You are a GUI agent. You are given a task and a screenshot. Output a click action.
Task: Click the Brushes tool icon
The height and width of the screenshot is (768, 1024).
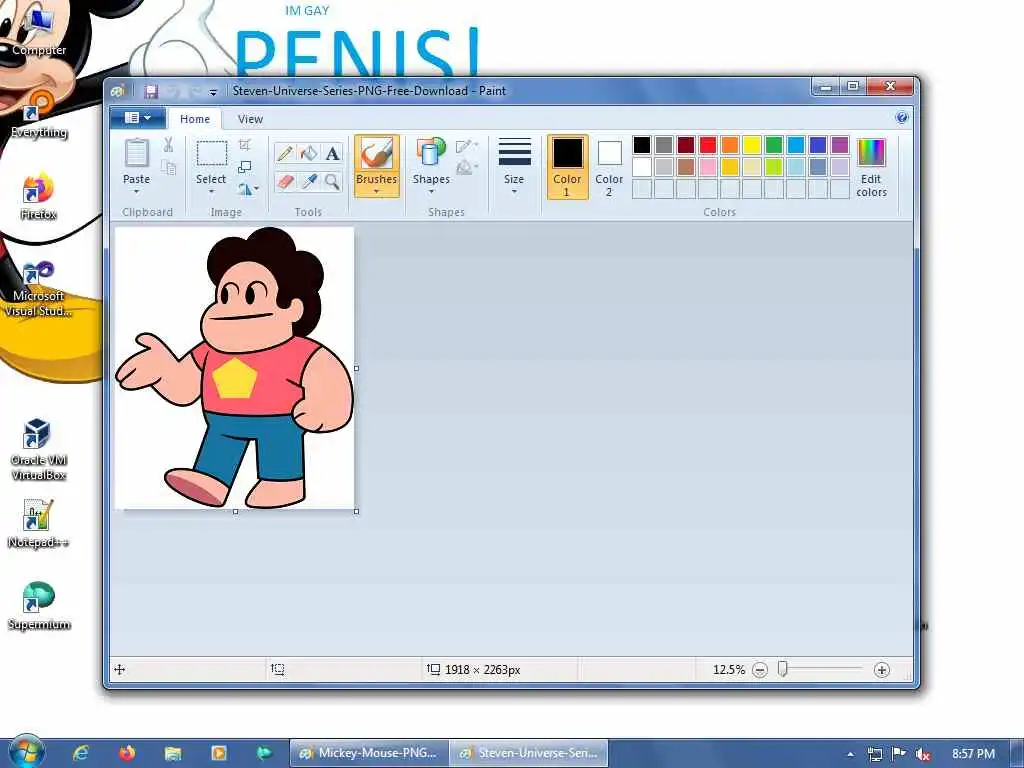coord(377,154)
